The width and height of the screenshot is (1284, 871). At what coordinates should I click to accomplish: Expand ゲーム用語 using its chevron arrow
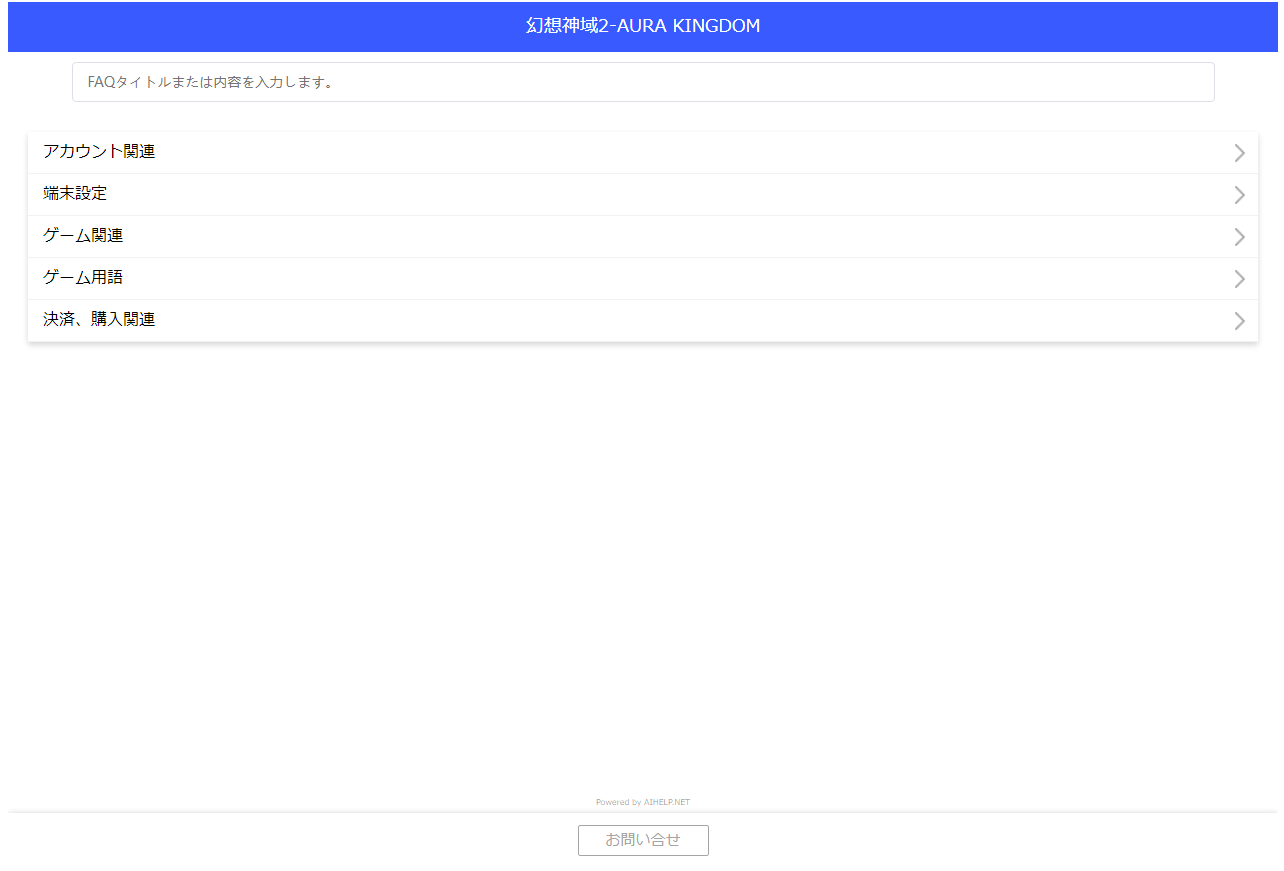coord(1240,279)
